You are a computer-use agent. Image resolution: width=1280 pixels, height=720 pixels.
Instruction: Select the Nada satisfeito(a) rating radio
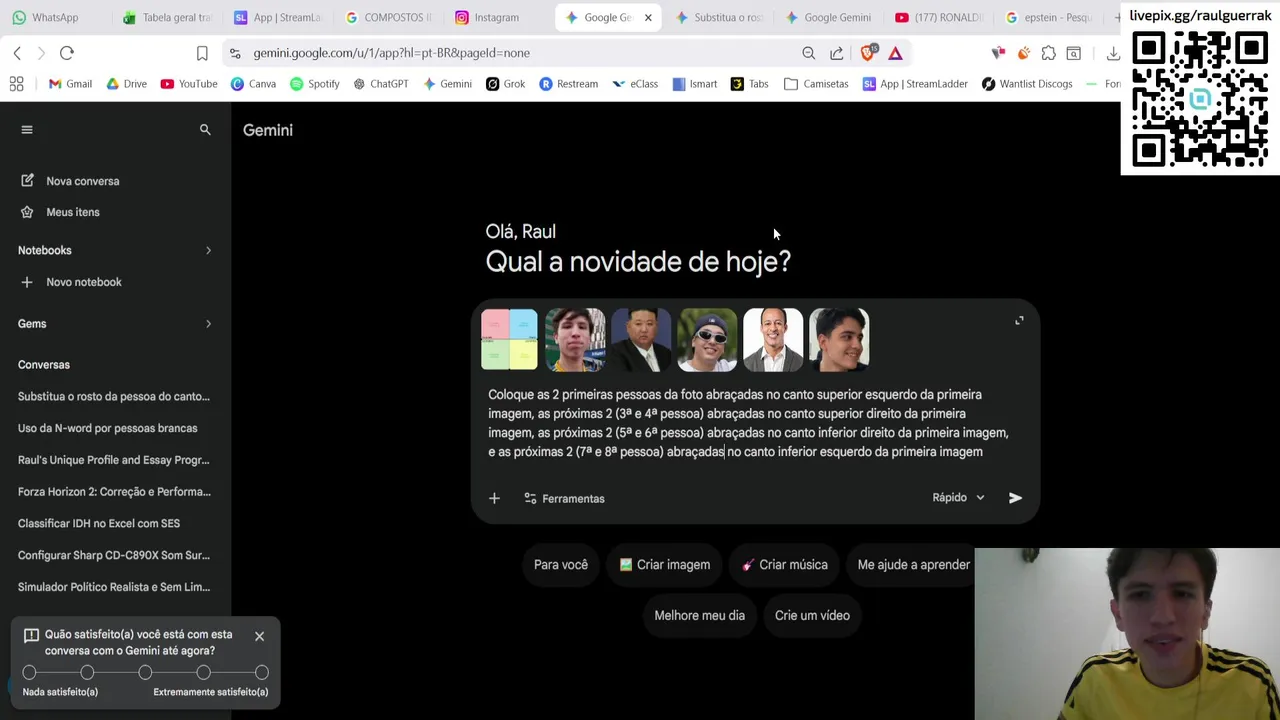tap(29, 673)
